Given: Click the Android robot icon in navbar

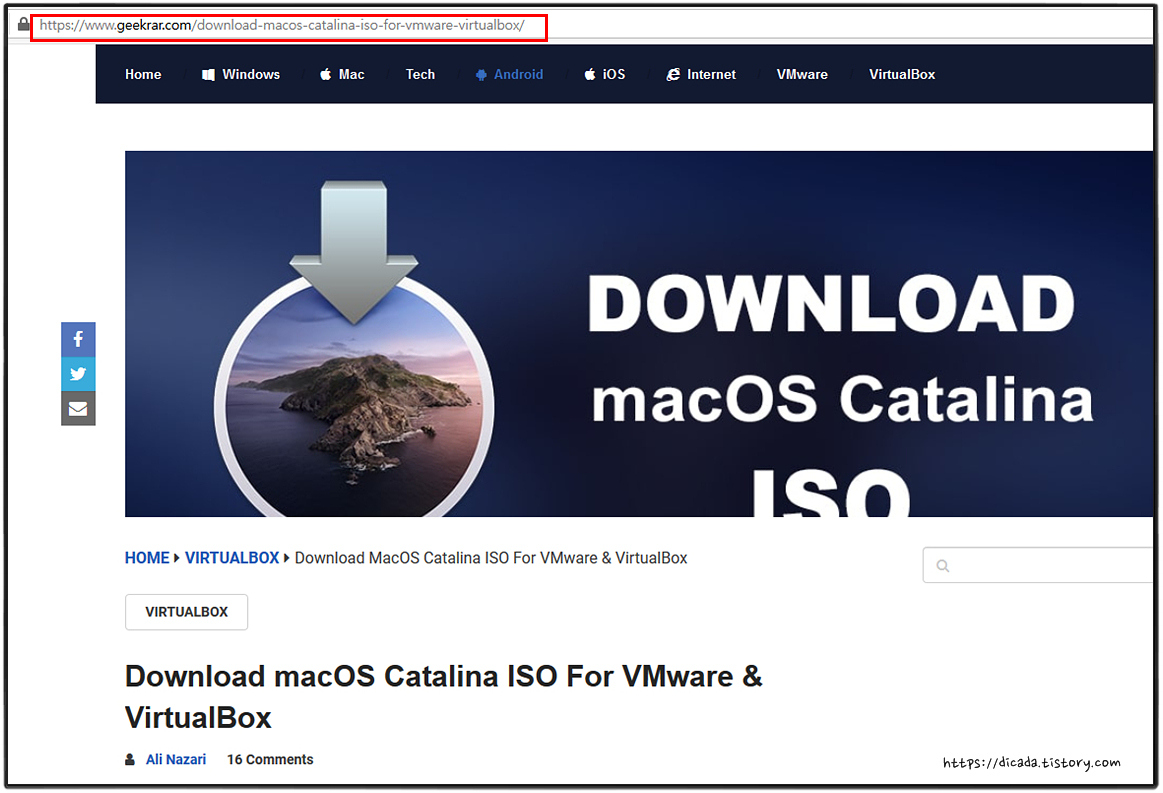Looking at the screenshot, I should pyautogui.click(x=481, y=74).
